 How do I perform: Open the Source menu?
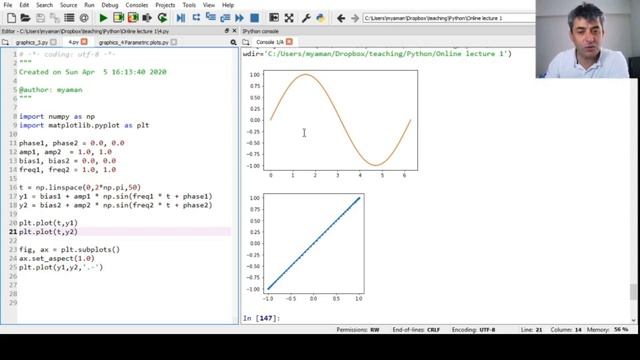coord(69,5)
